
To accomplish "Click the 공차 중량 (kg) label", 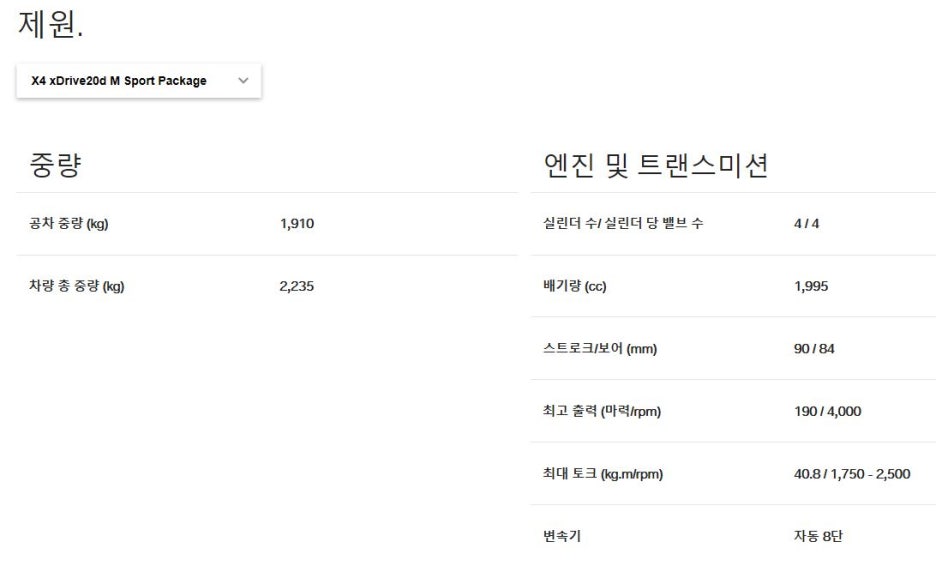I will [x=69, y=224].
